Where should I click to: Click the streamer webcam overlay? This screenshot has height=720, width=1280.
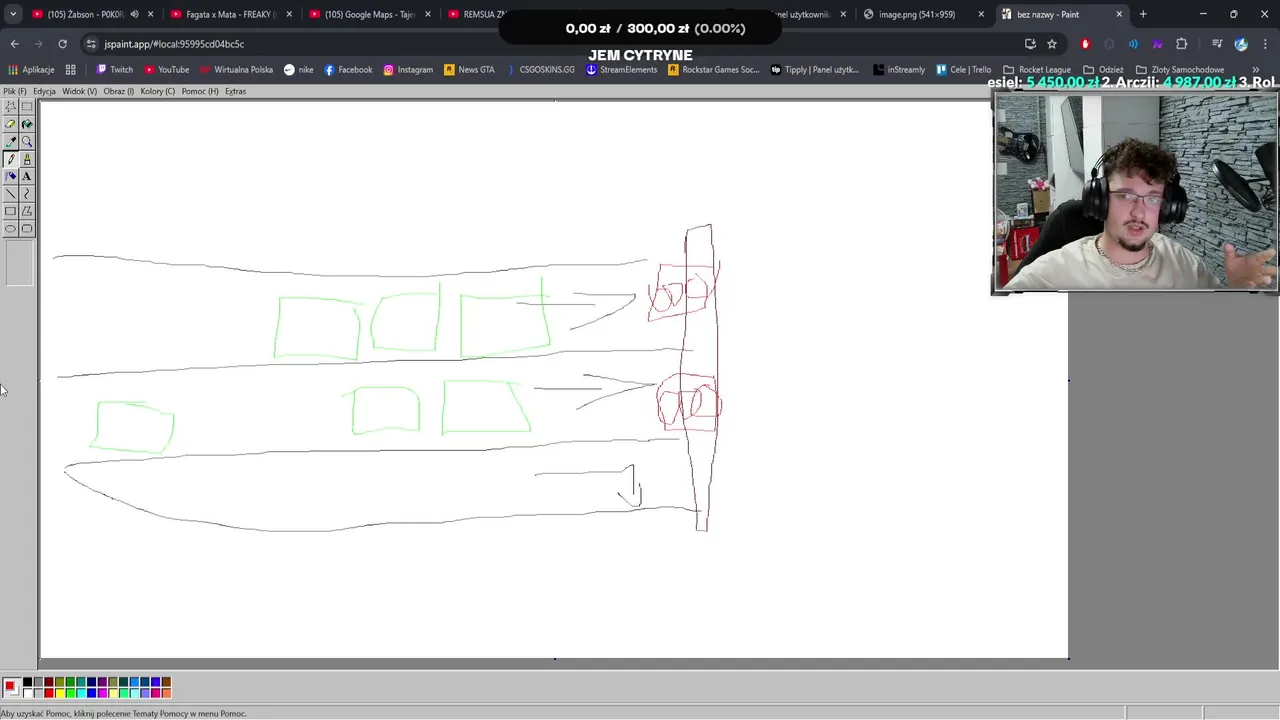click(x=1135, y=193)
